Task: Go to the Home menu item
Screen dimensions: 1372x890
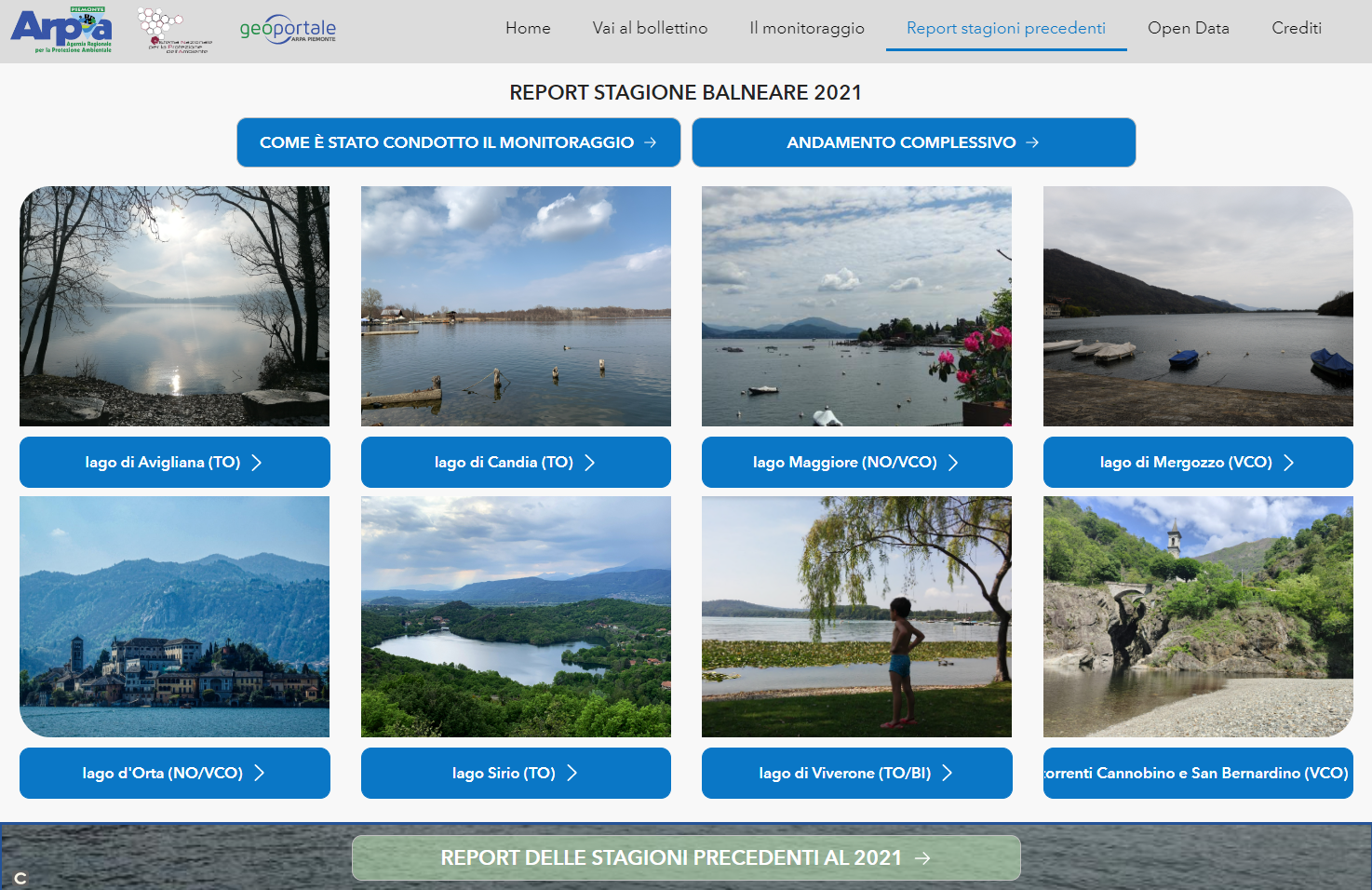Action: point(528,28)
